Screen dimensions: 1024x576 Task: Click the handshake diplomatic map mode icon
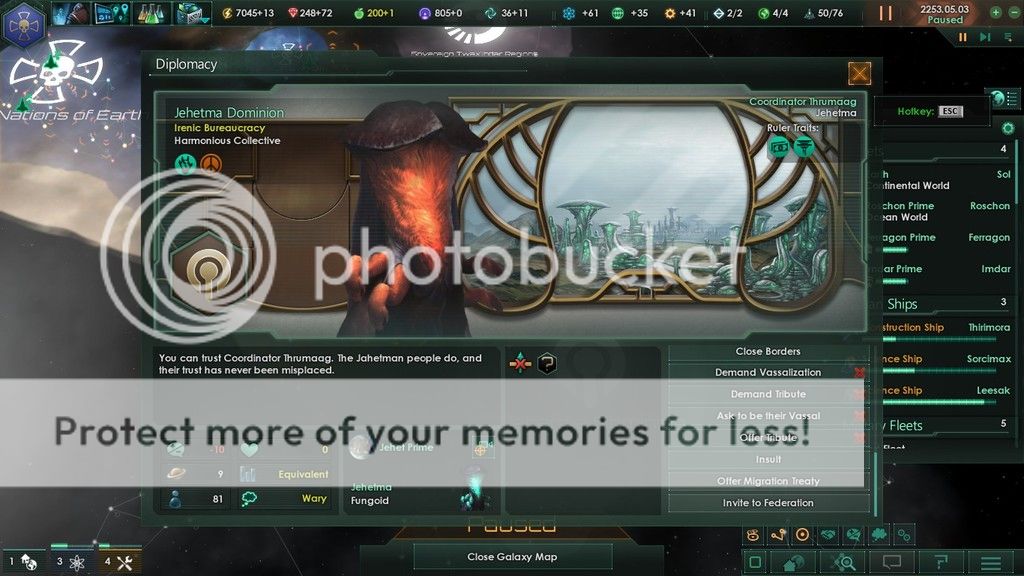click(x=828, y=535)
